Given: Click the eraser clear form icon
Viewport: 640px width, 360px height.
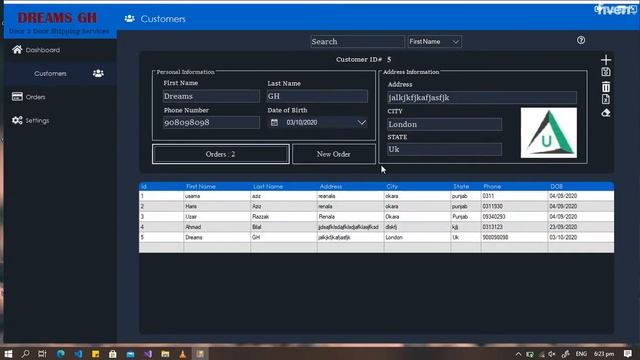Looking at the screenshot, I should click(x=606, y=113).
